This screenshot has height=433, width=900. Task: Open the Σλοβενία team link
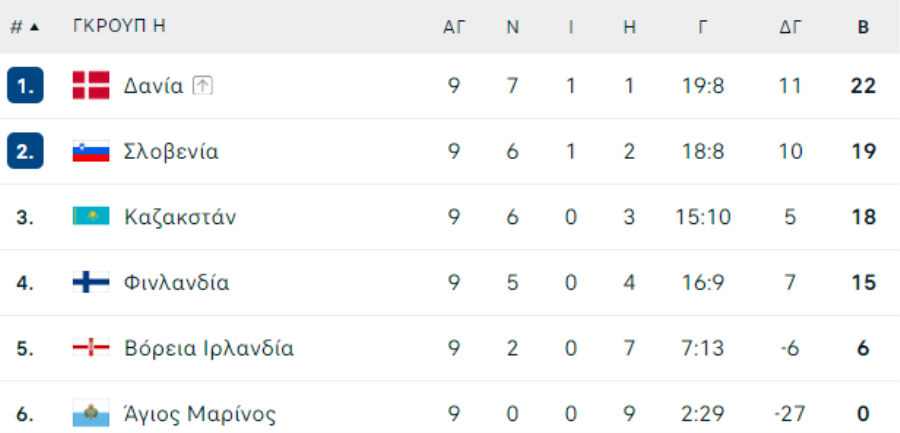171,152
